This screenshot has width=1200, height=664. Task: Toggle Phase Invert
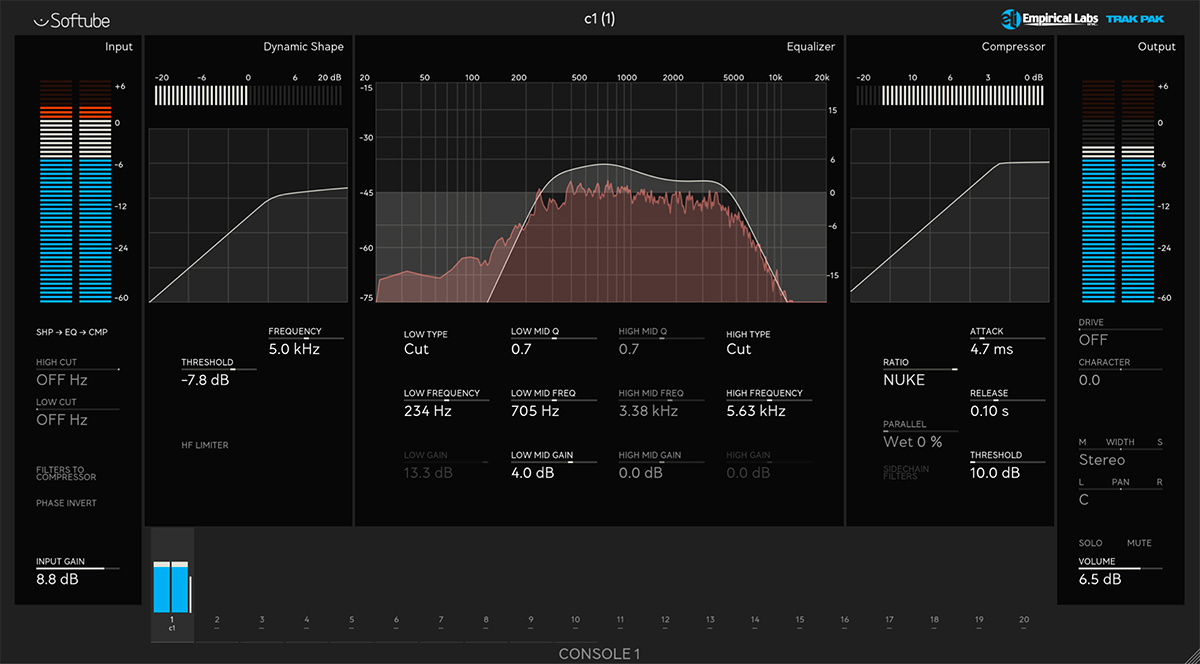67,503
